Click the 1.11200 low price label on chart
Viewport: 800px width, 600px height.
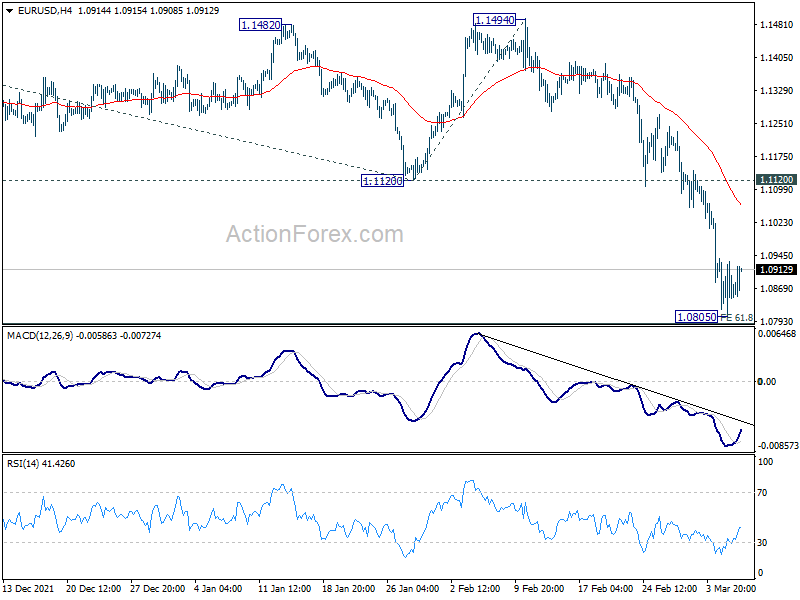point(382,181)
